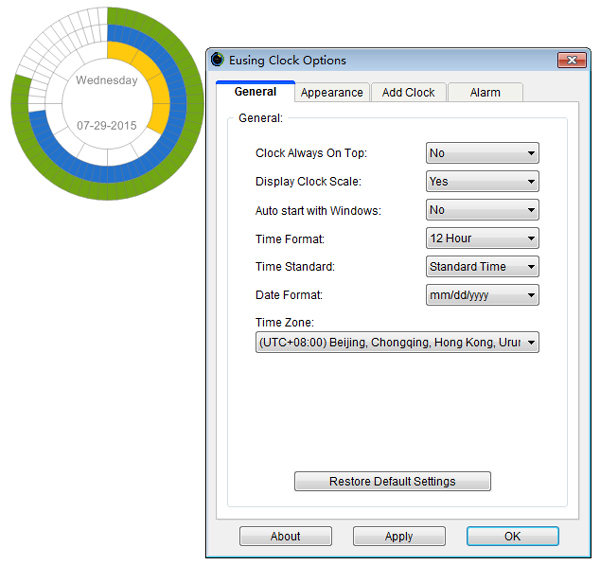Viewport: 600px width, 565px height.
Task: Expand the Time Standard dropdown
Action: tap(482, 267)
